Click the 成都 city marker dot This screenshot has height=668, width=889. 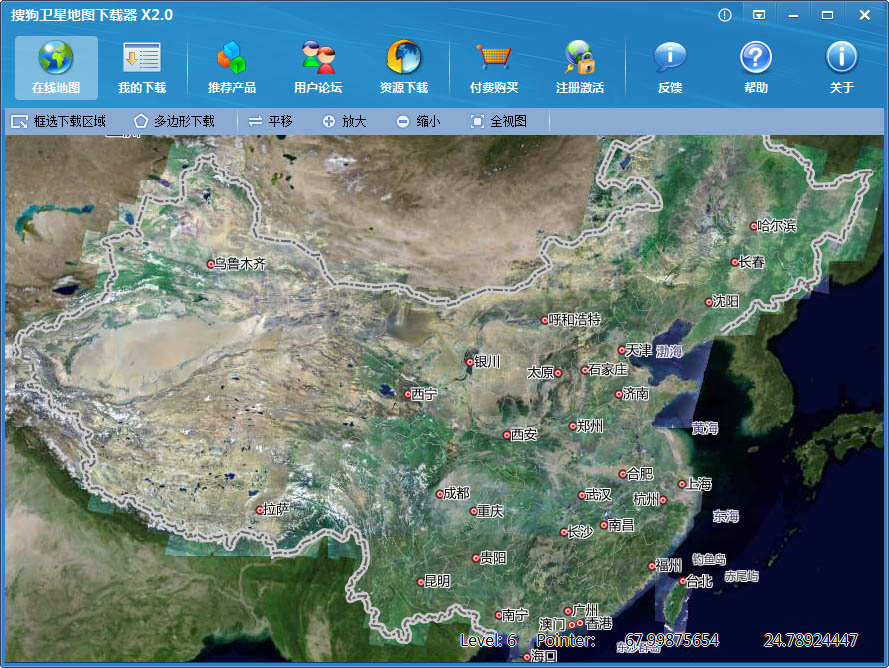tap(439, 494)
